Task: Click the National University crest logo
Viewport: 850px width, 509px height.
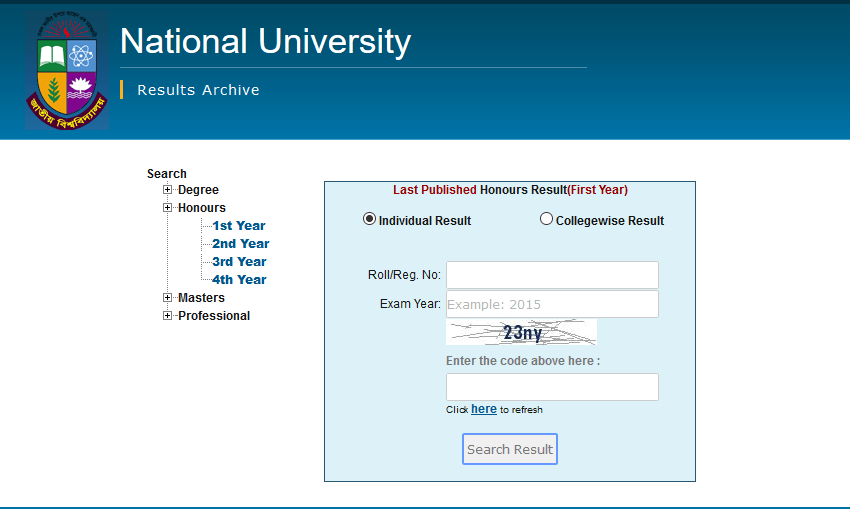Action: [66, 70]
